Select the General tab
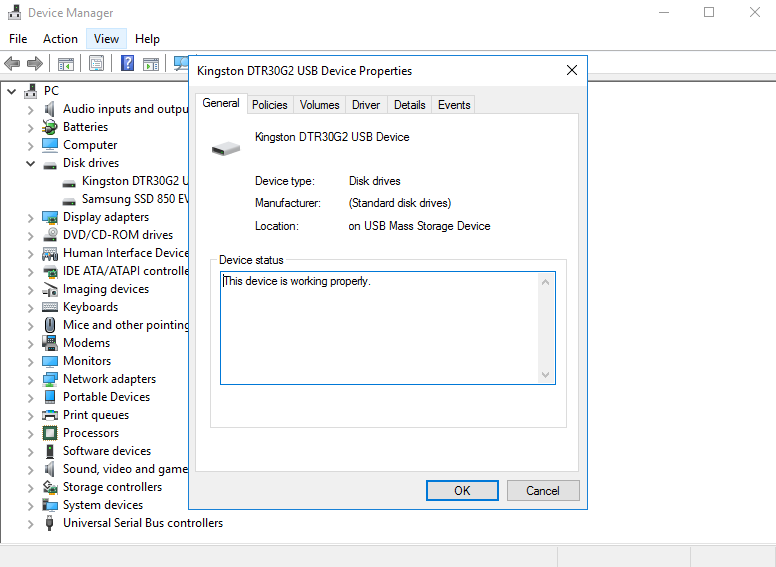This screenshot has width=776, height=567. point(221,103)
